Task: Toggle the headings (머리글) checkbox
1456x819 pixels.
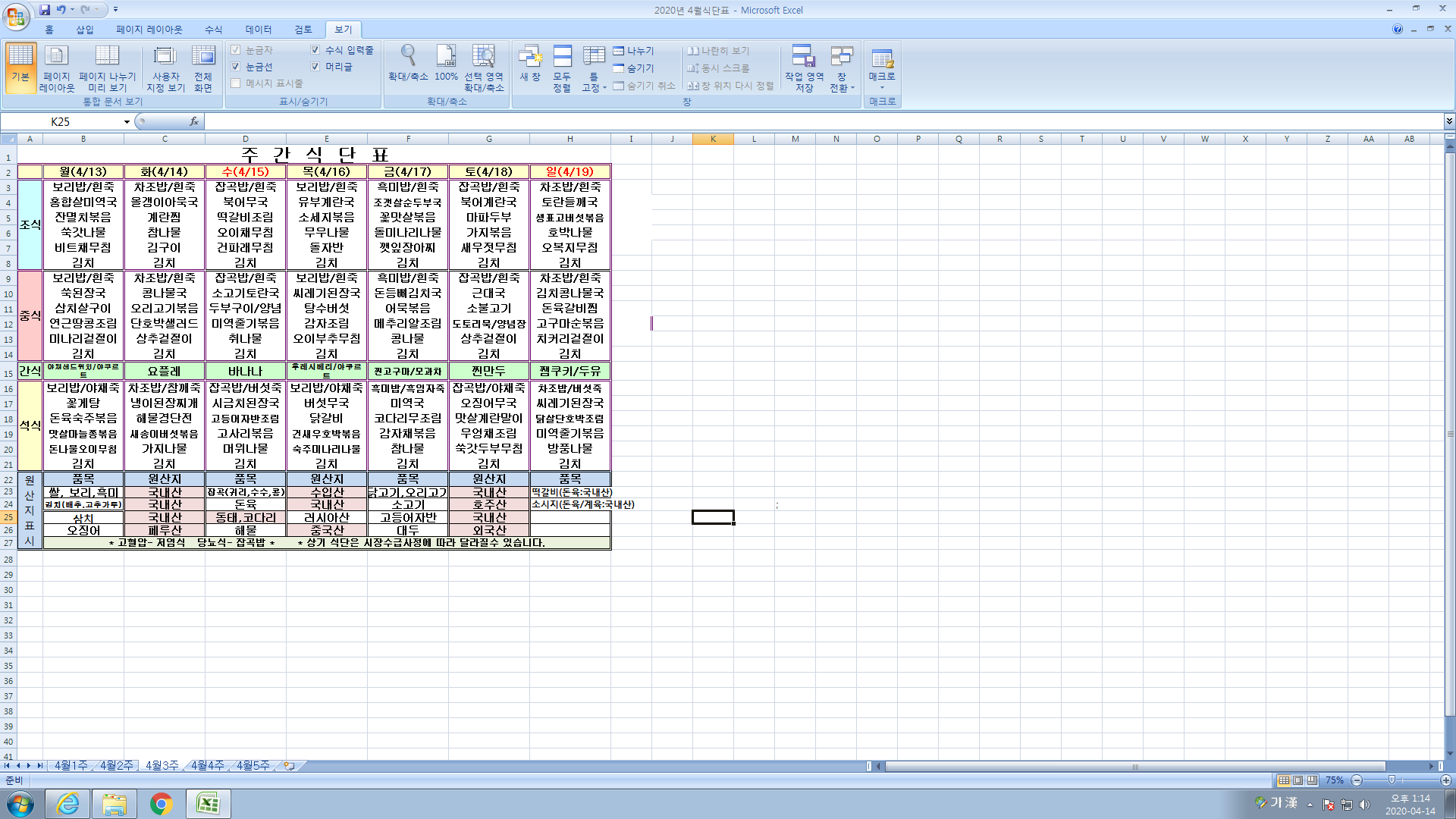Action: pos(315,67)
